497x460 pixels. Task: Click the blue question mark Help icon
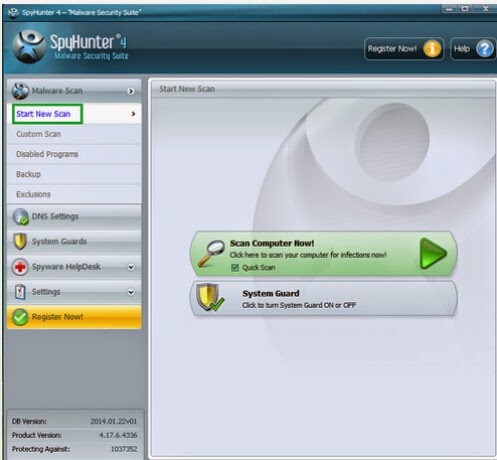[x=484, y=49]
